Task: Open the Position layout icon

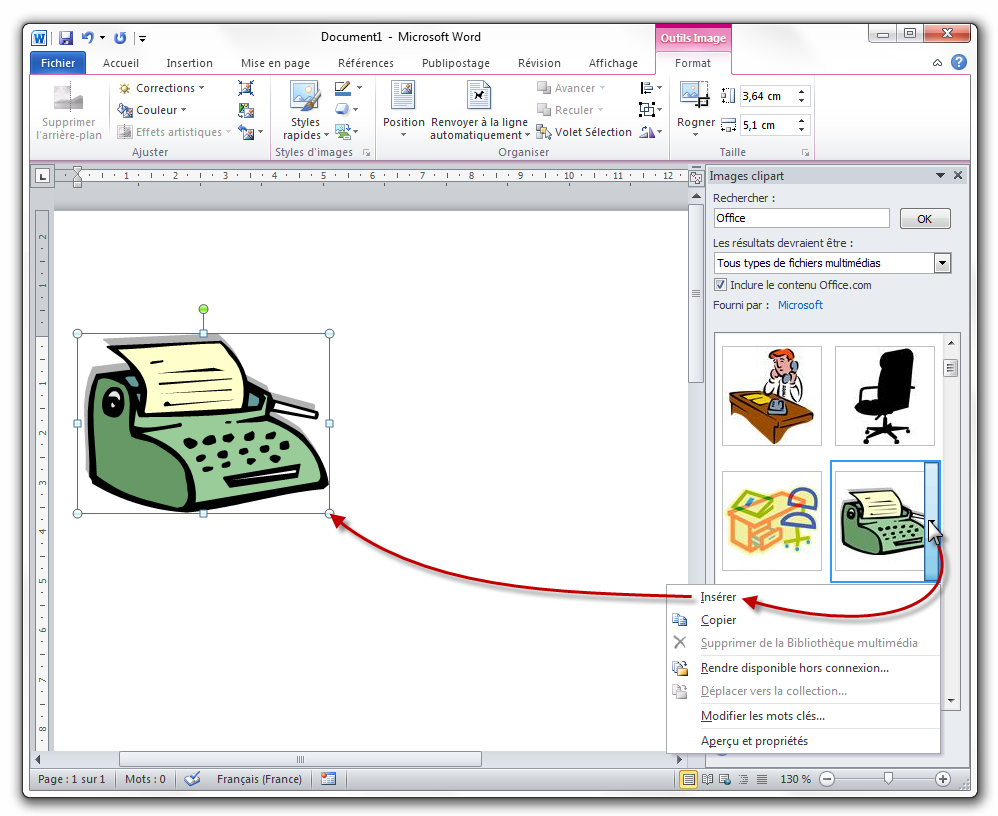Action: tap(403, 96)
